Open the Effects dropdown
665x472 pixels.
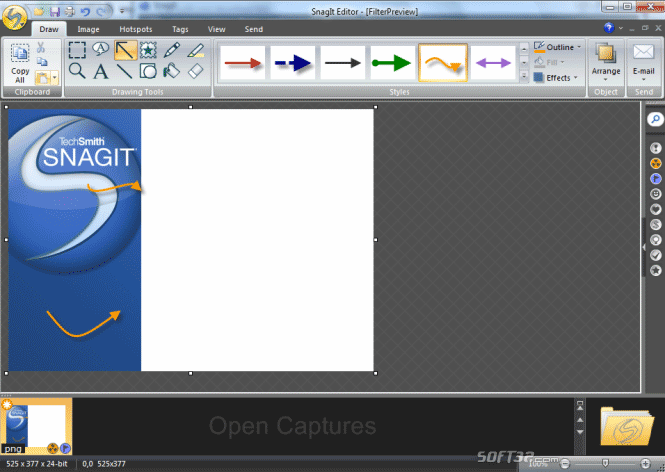(556, 78)
